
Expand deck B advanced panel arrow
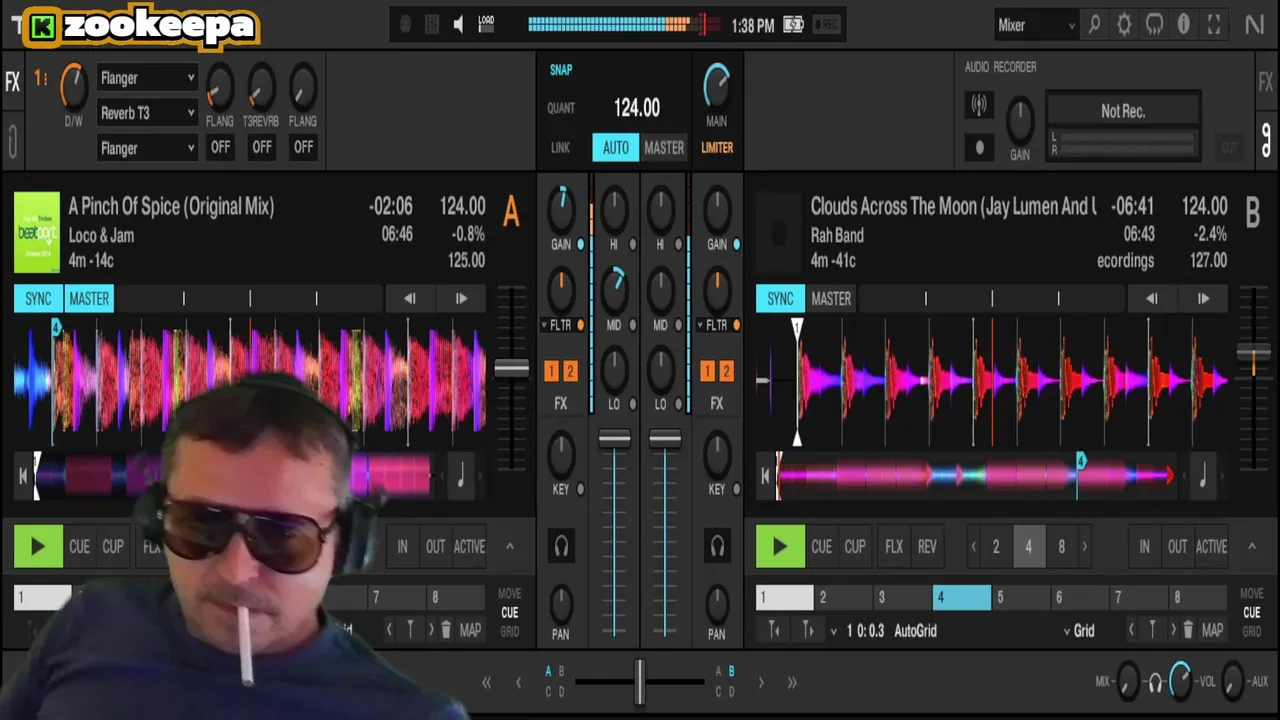1251,546
